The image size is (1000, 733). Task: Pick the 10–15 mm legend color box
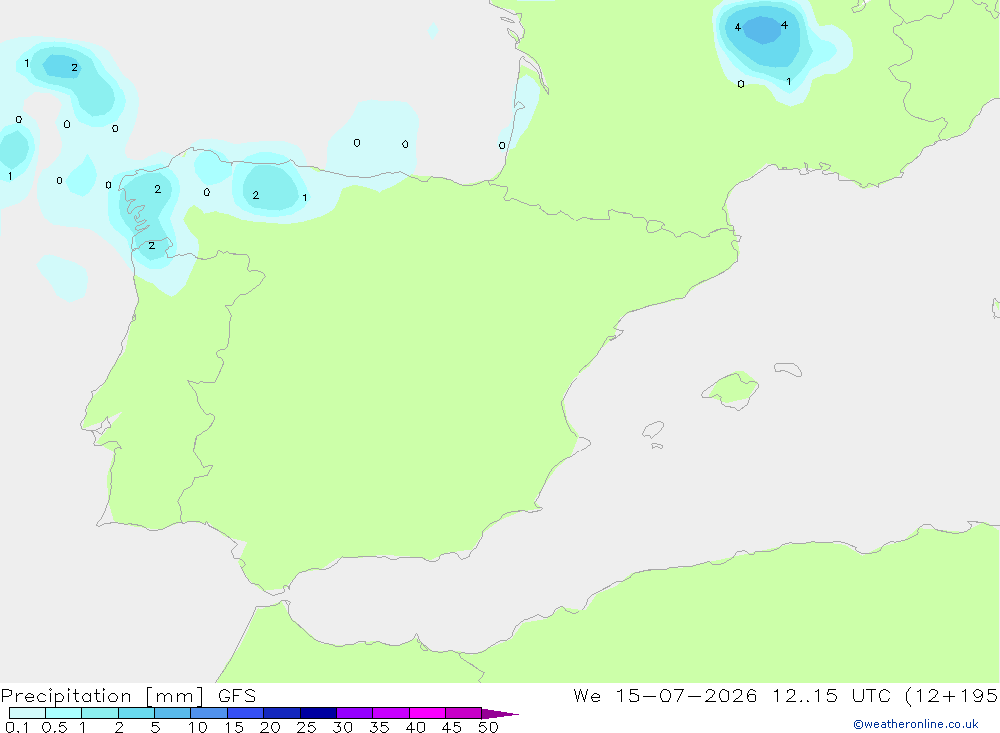(x=209, y=713)
